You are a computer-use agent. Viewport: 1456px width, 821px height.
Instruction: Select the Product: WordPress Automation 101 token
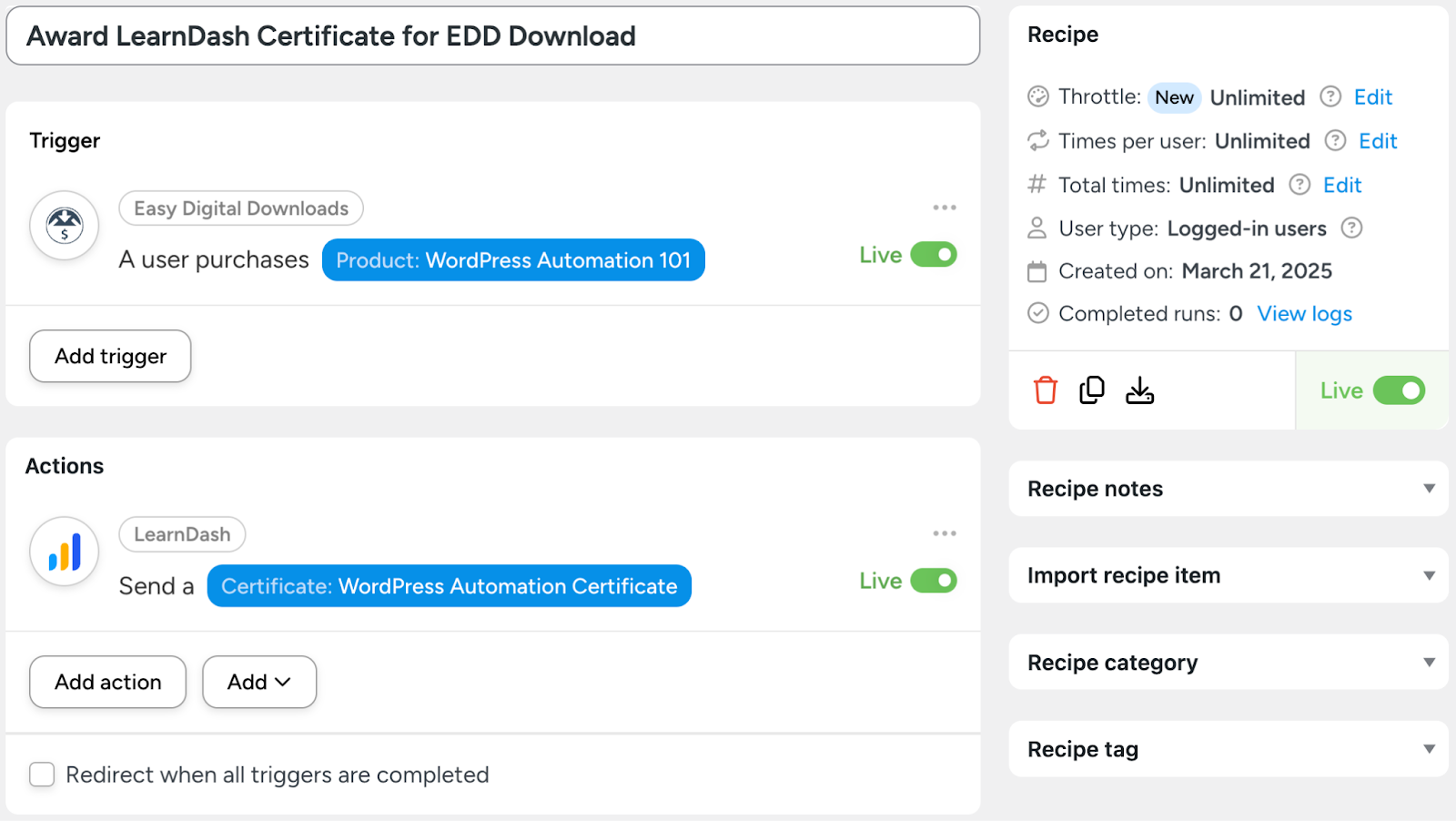tap(513, 260)
